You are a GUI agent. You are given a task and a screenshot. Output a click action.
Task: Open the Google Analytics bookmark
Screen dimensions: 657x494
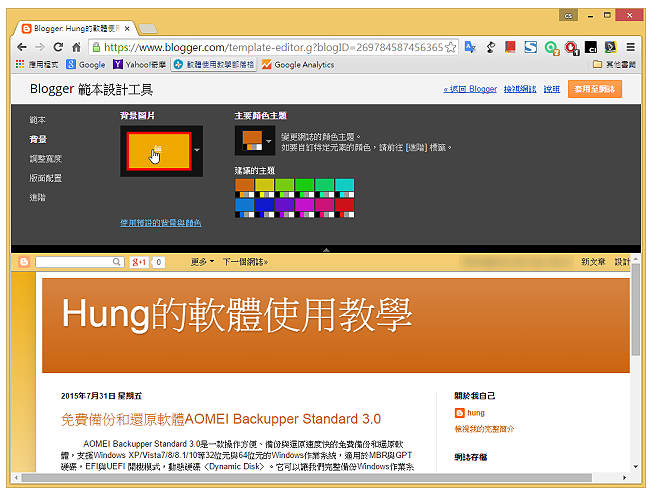point(297,65)
